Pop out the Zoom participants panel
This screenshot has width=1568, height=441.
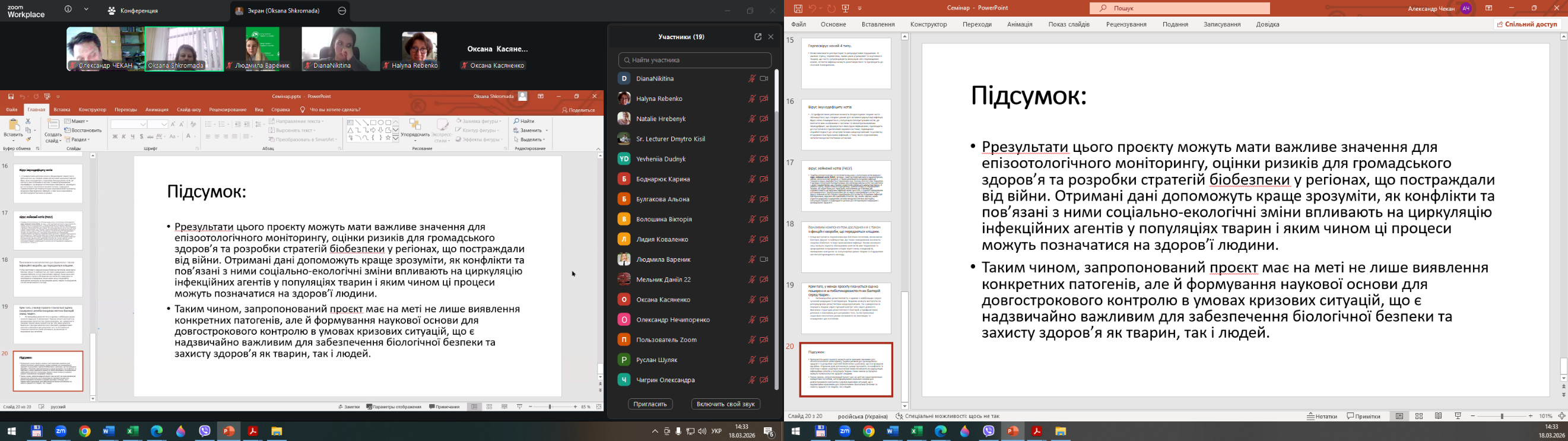758,37
